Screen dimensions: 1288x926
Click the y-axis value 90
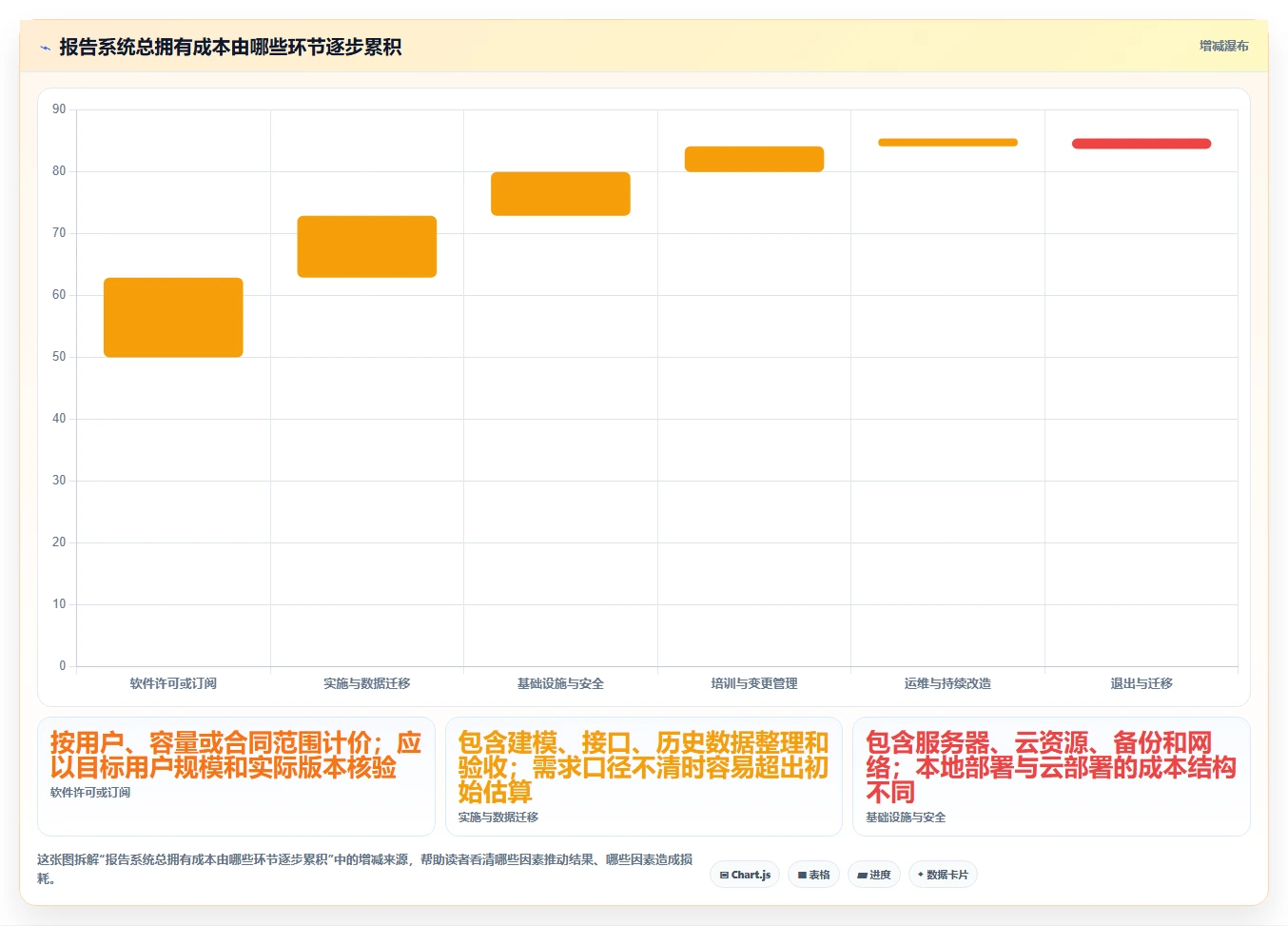[59, 109]
